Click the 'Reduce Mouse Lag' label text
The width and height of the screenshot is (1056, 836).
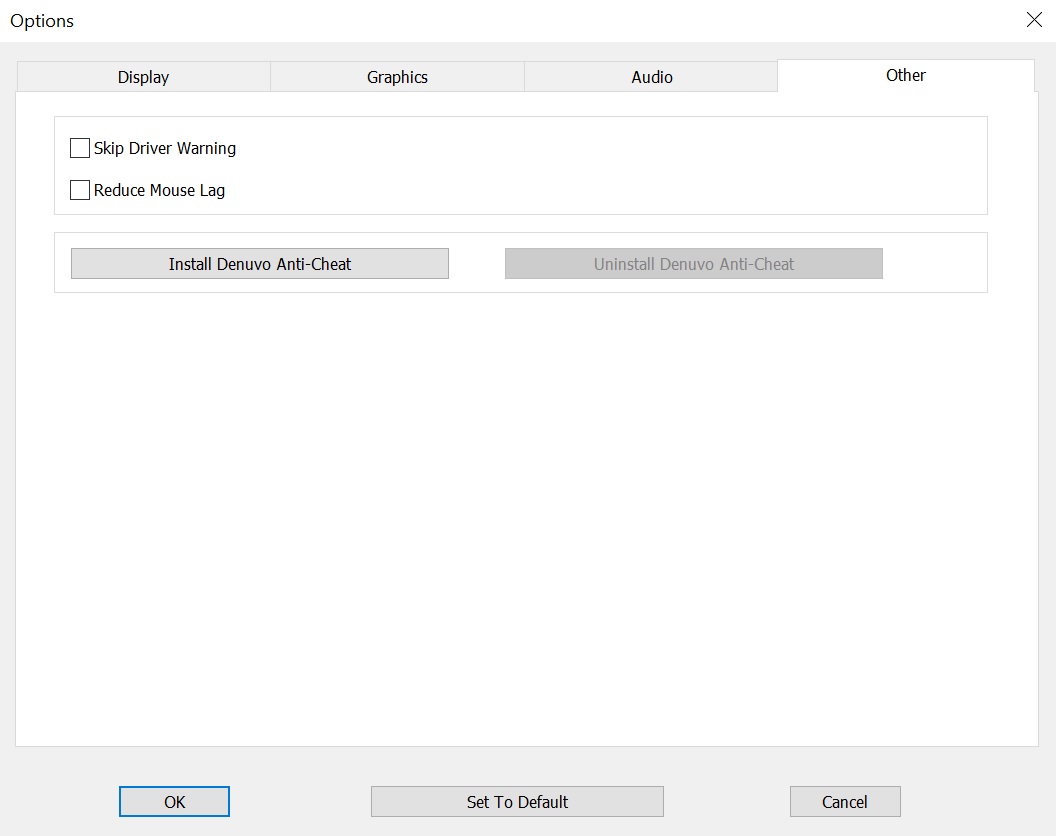(x=159, y=190)
